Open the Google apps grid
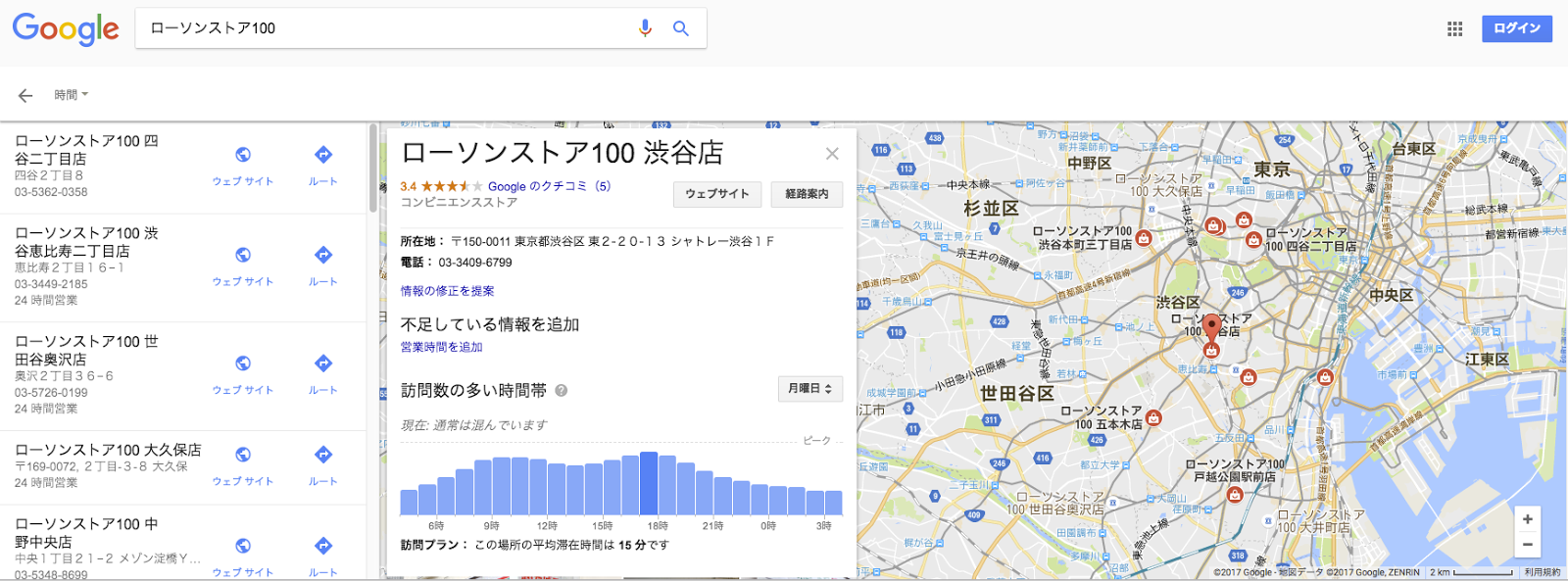Viewport: 1568px width, 581px height. [x=1454, y=28]
